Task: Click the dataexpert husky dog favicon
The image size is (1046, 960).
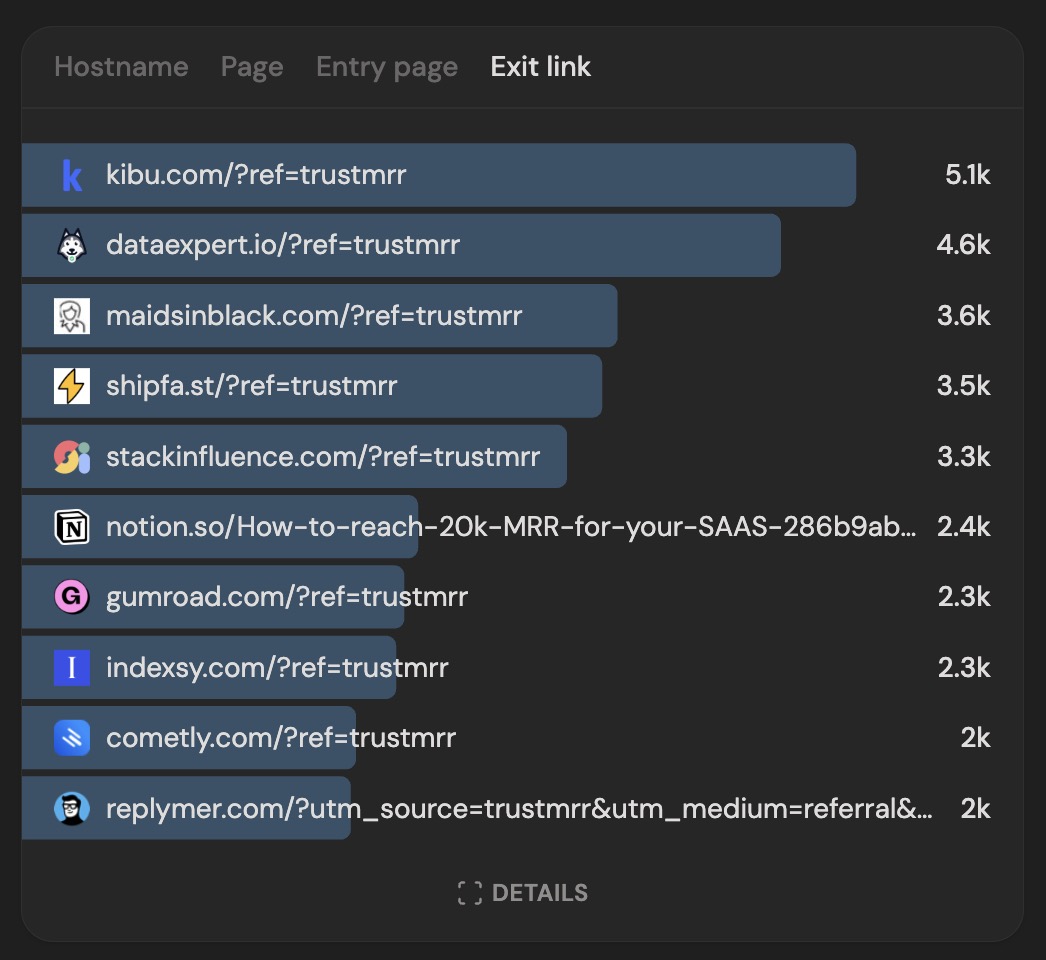Action: [72, 246]
